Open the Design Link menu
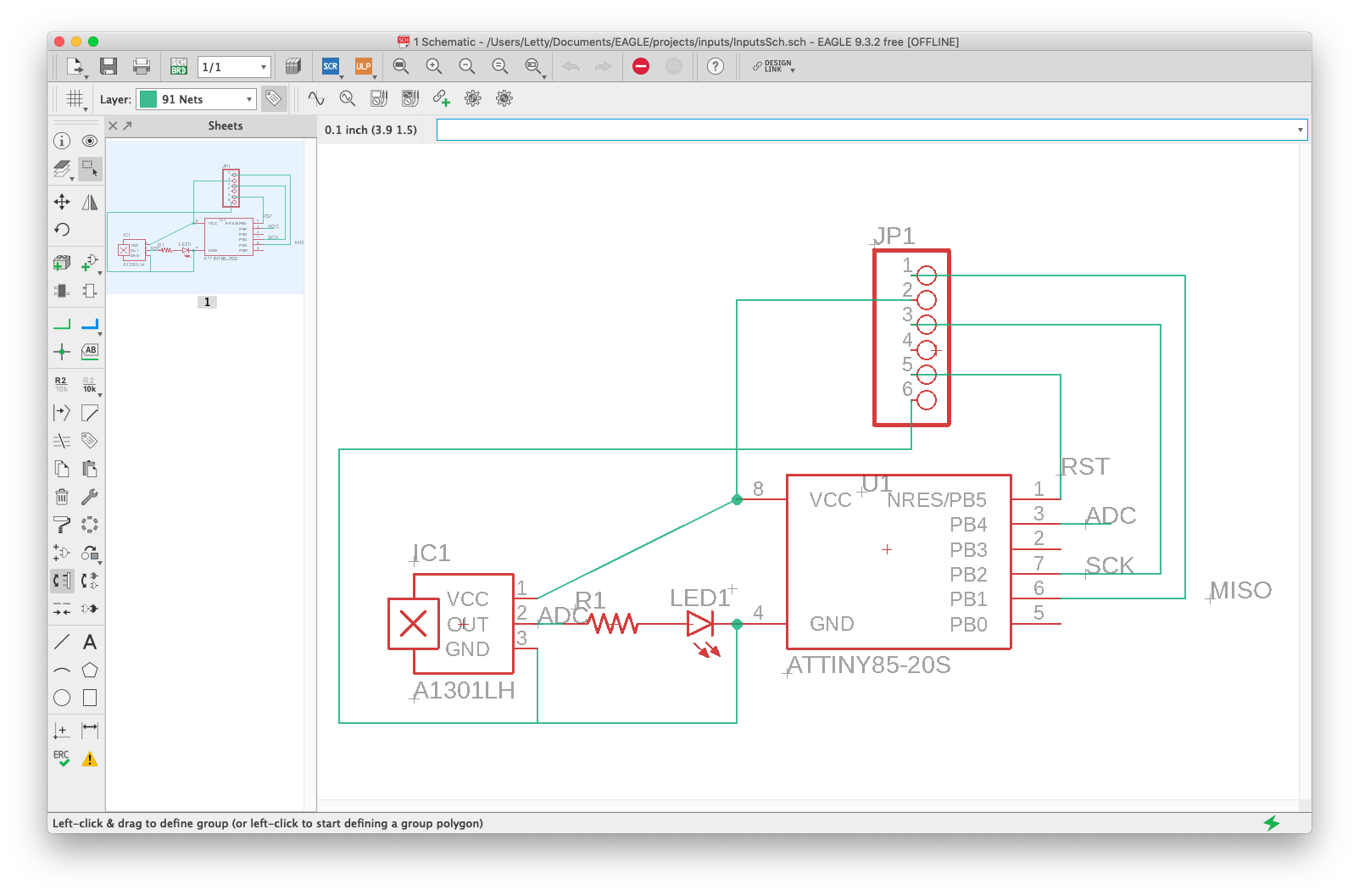 (x=773, y=66)
